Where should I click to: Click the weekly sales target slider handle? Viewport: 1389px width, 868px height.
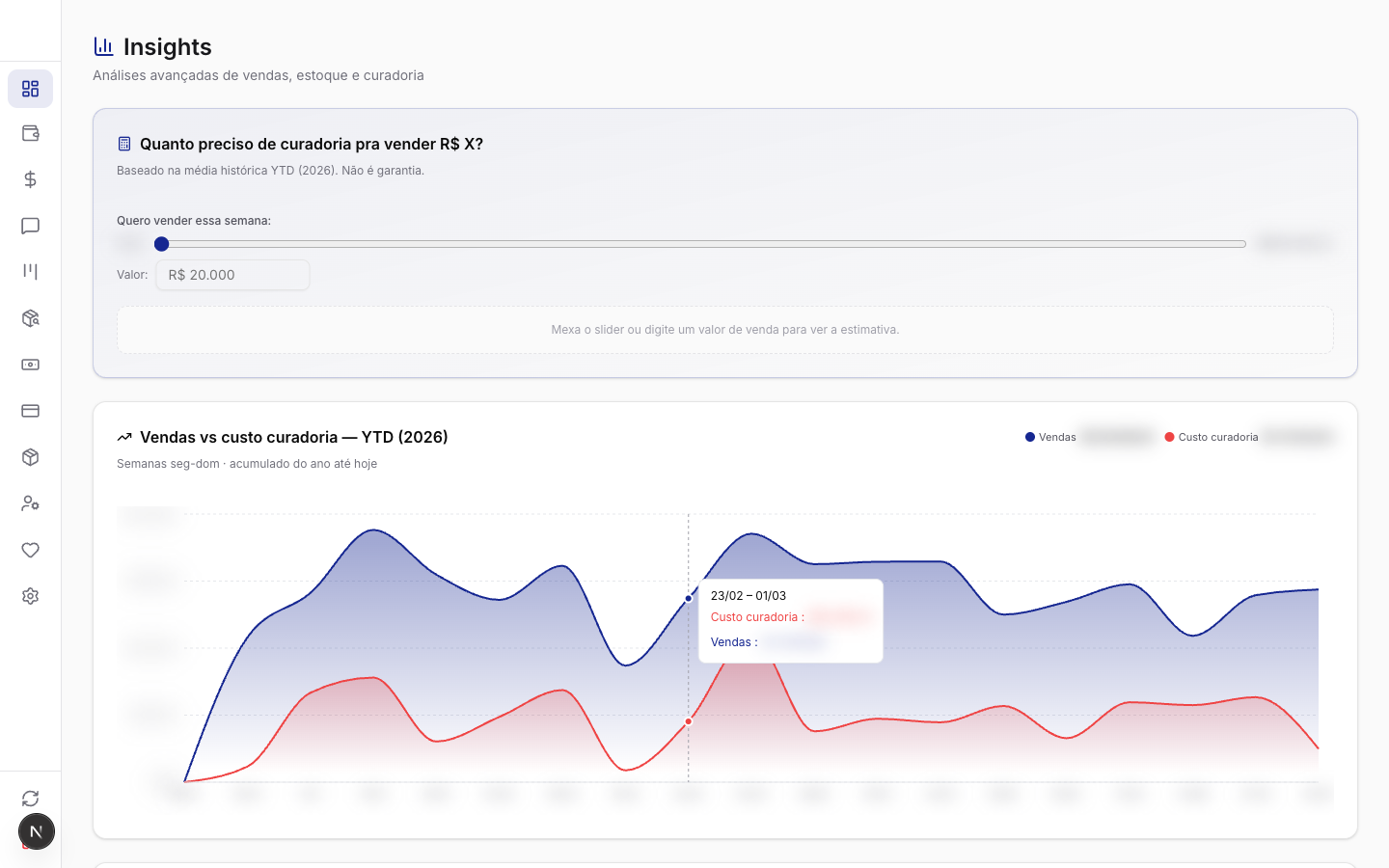162,244
